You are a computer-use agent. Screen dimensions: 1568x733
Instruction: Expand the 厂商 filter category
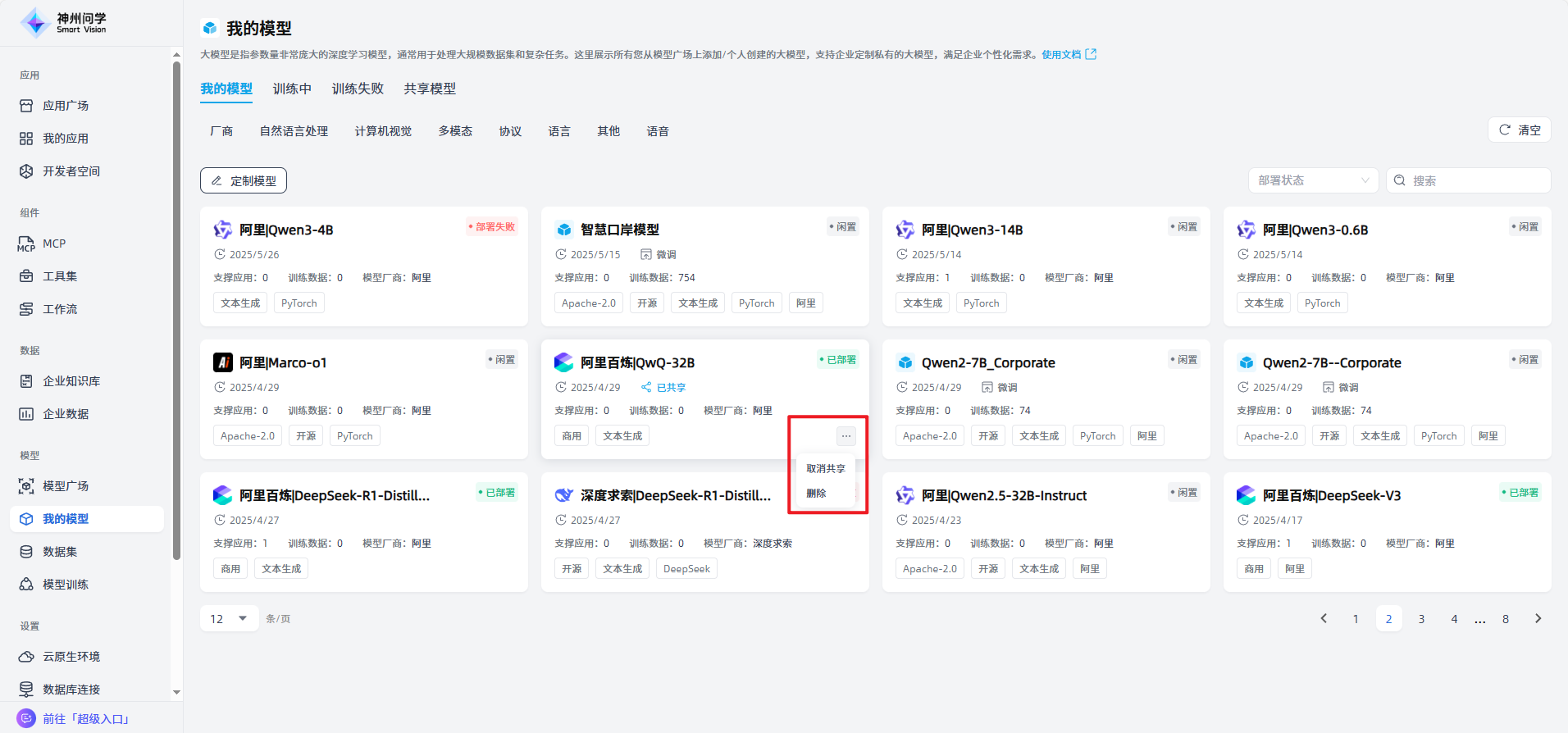221,131
